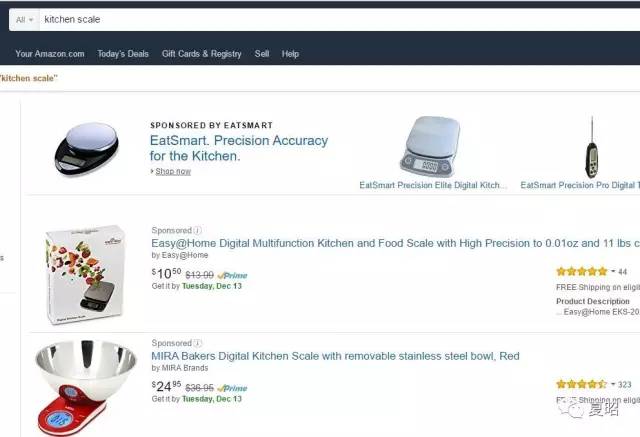Image resolution: width=640 pixels, height=437 pixels.
Task: Click the Sell link in navigation
Action: (x=262, y=54)
